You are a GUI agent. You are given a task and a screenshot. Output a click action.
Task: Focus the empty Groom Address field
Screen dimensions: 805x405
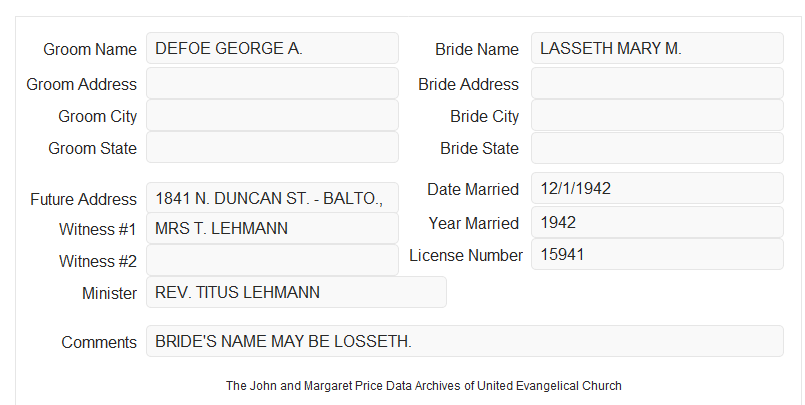point(272,83)
